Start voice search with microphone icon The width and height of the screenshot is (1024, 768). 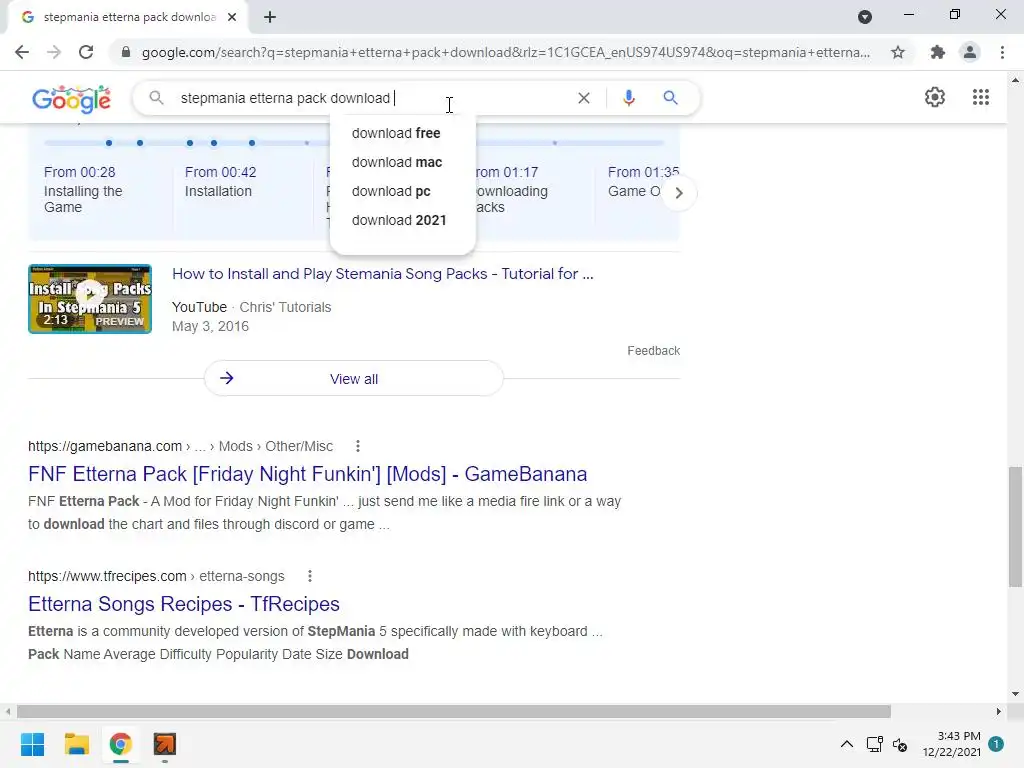point(628,98)
